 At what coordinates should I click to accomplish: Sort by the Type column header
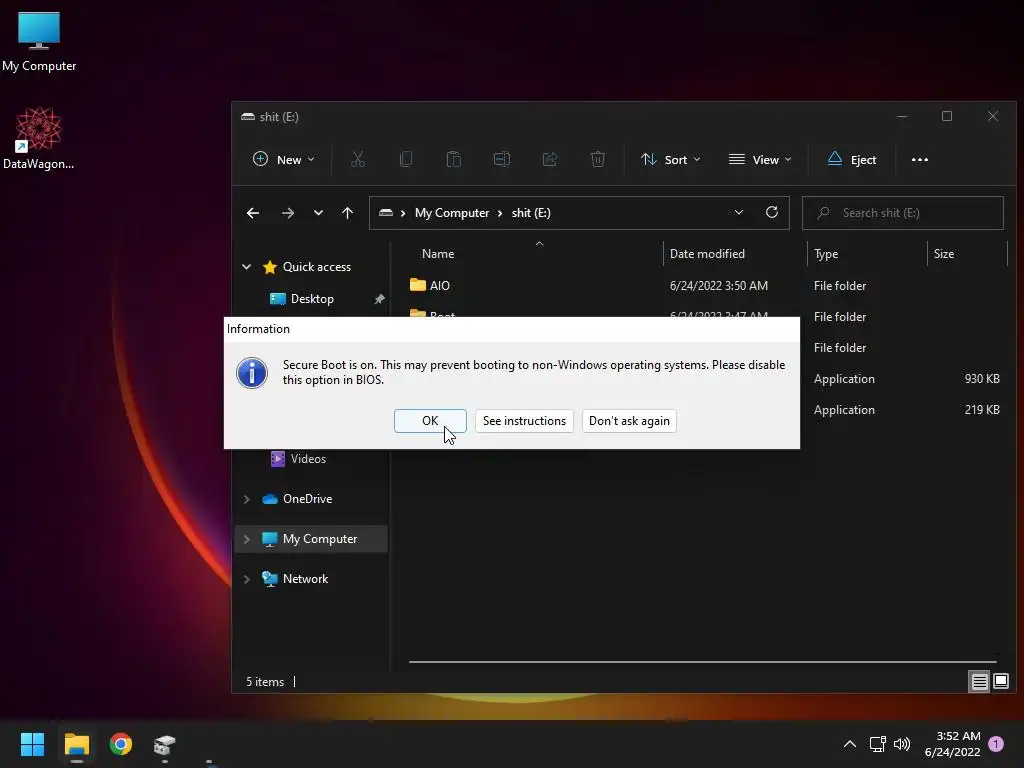pyautogui.click(x=826, y=254)
